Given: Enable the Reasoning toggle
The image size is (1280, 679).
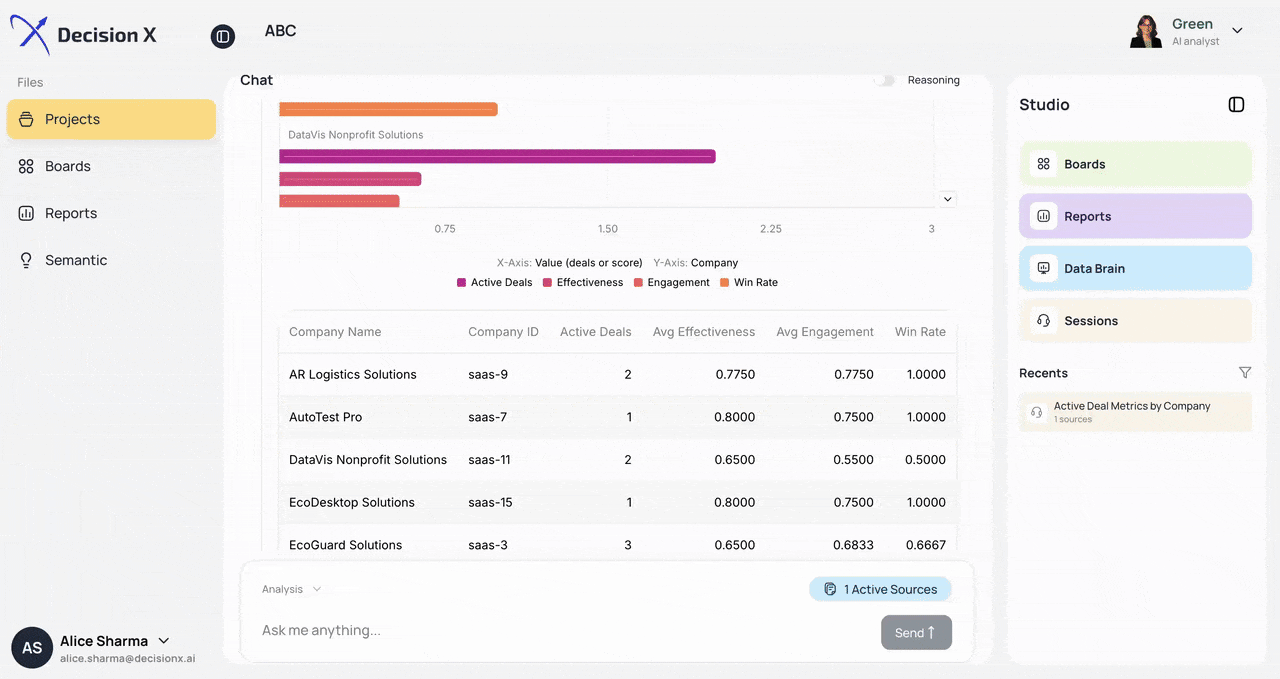Looking at the screenshot, I should [884, 80].
